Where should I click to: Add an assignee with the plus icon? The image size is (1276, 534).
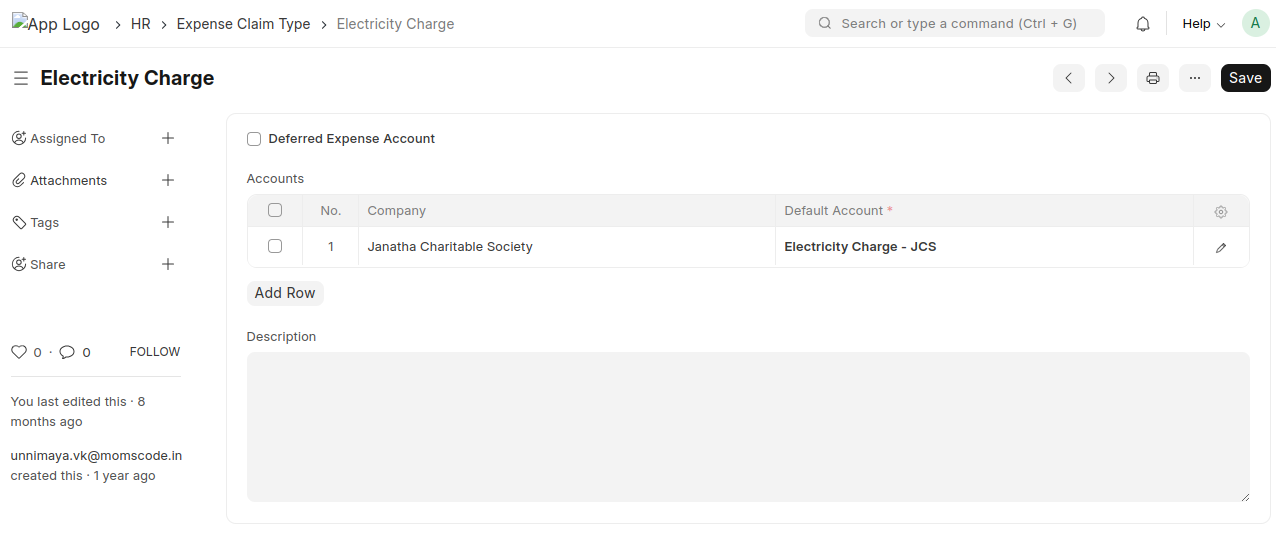(168, 139)
